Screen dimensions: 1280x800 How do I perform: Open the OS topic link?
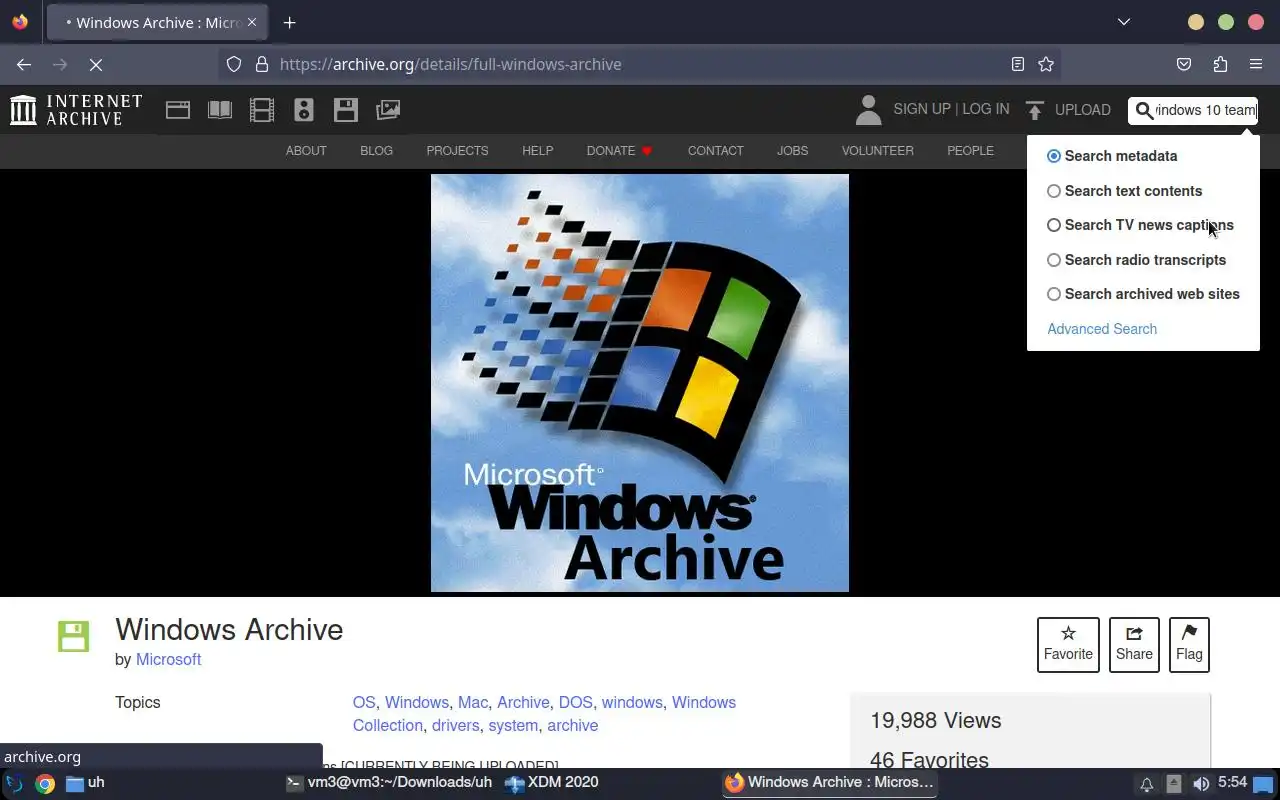pos(364,703)
